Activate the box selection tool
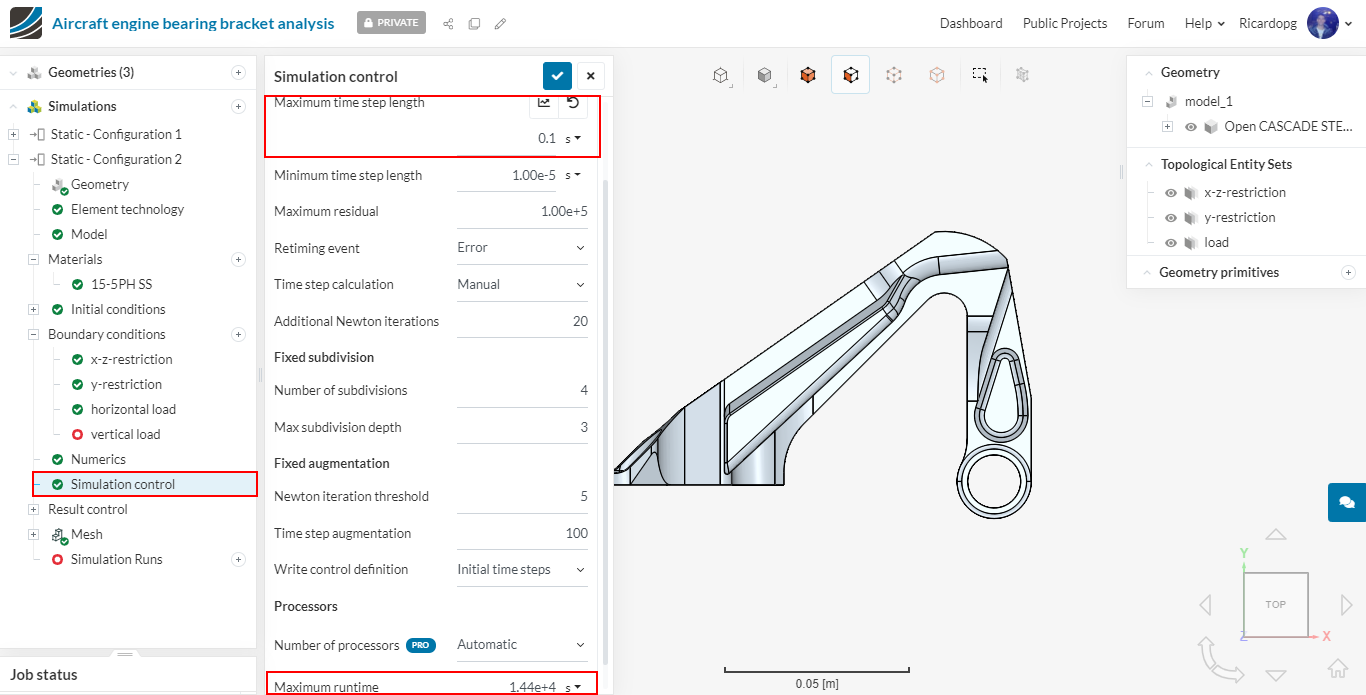This screenshot has height=695, width=1366. click(980, 75)
